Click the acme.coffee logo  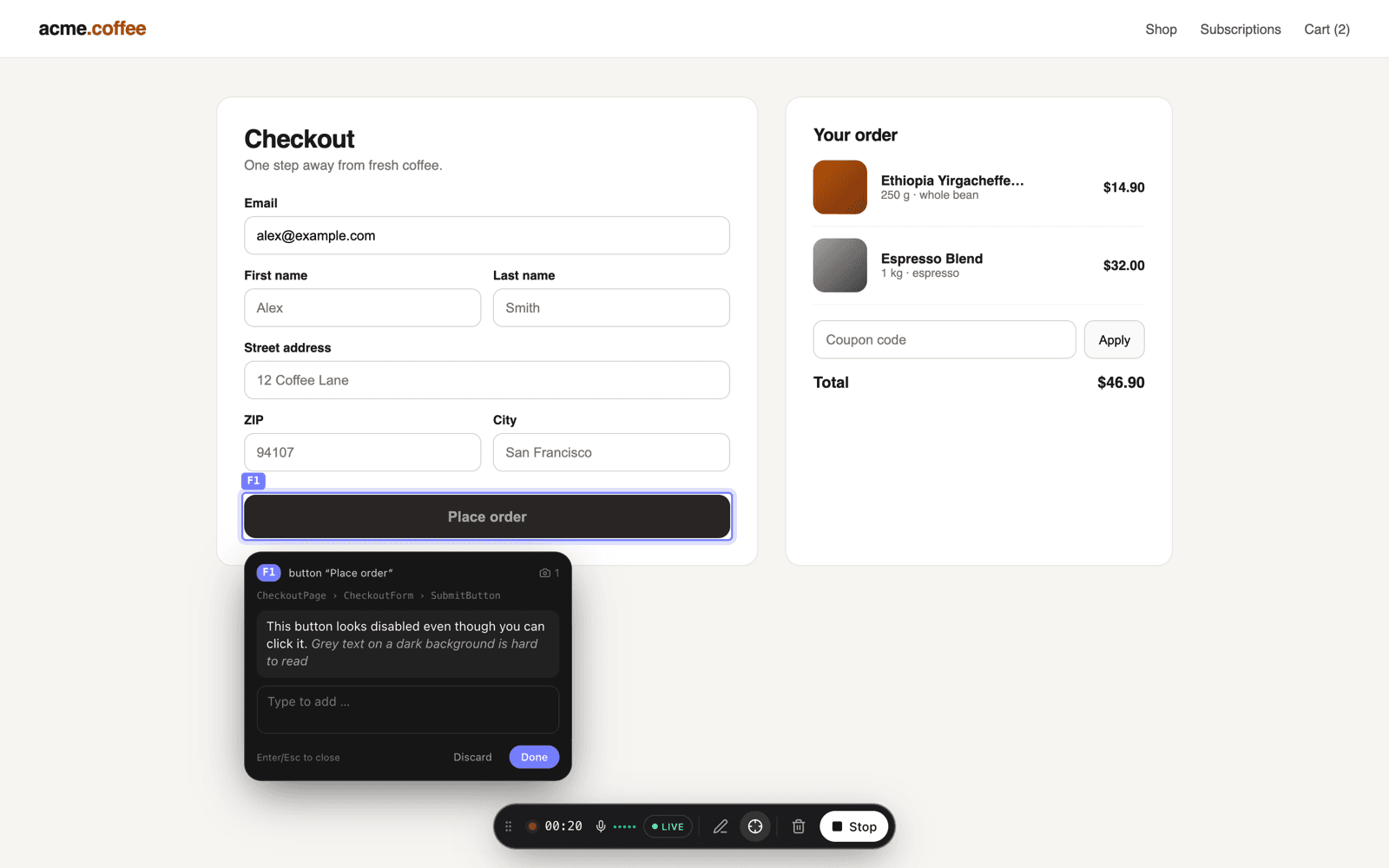[92, 29]
